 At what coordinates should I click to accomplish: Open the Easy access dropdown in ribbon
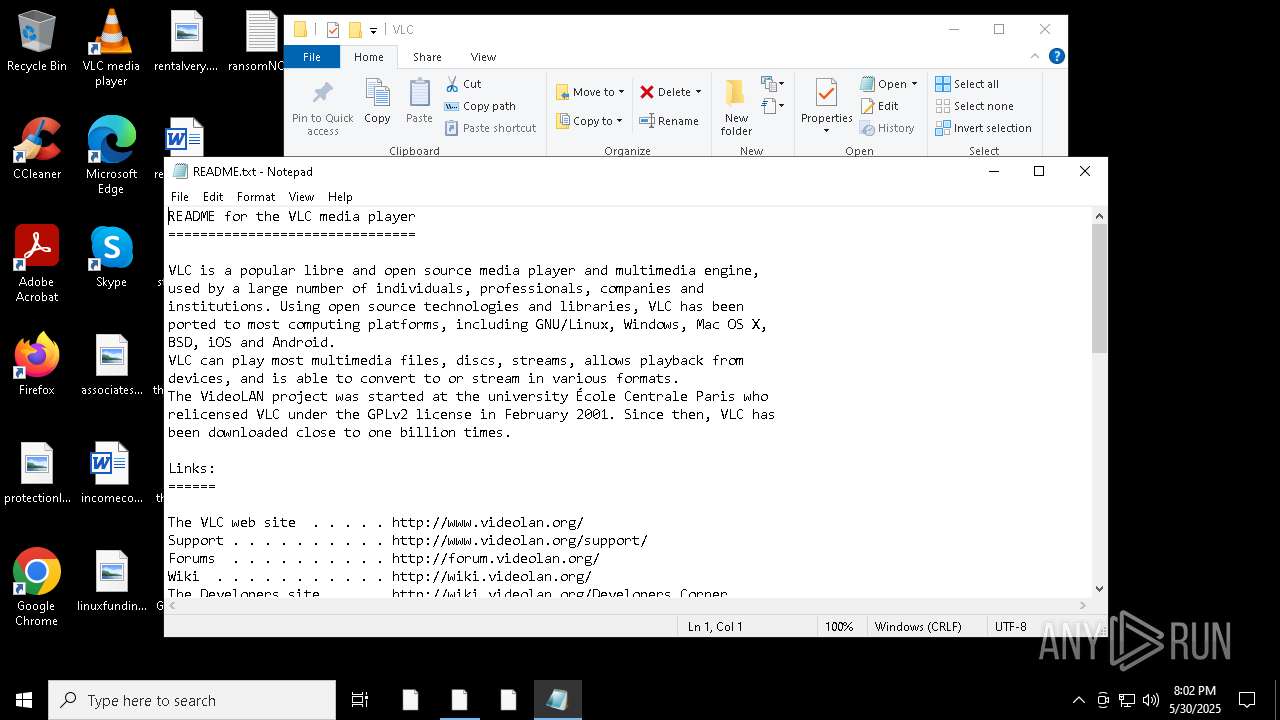pyautogui.click(x=773, y=106)
